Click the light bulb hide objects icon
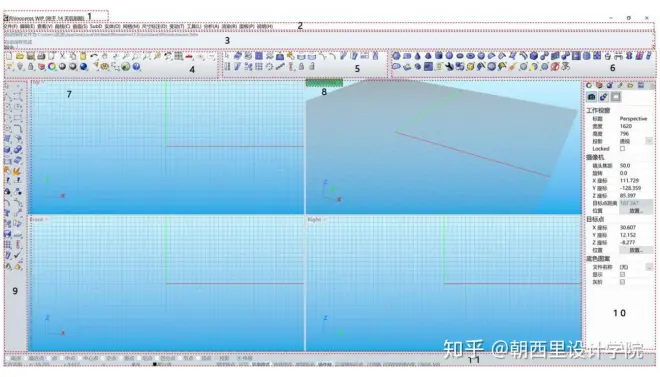Image resolution: width=660 pixels, height=377 pixels. [x=20, y=67]
